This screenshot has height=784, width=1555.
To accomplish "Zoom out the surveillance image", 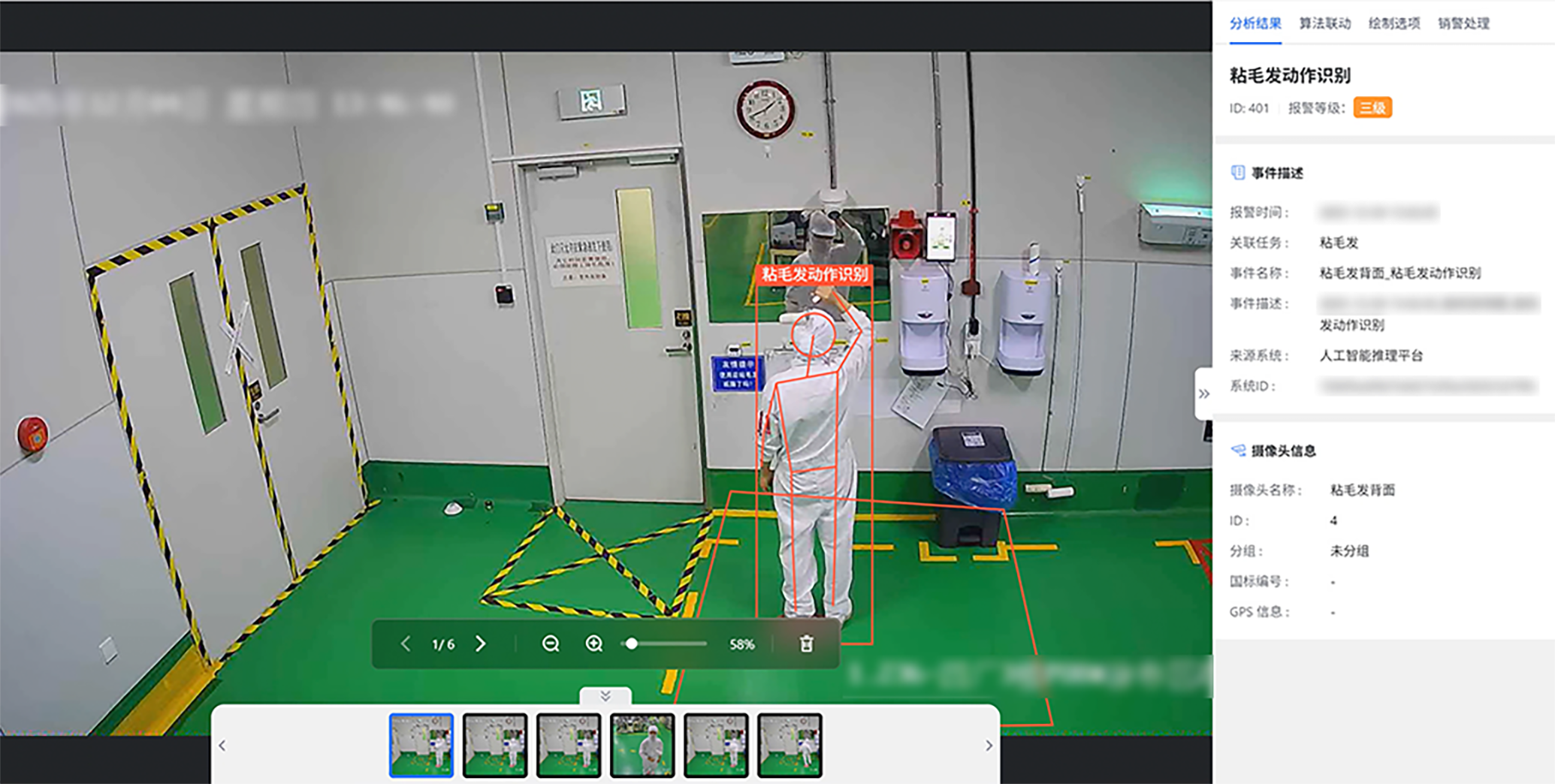I will [x=551, y=644].
